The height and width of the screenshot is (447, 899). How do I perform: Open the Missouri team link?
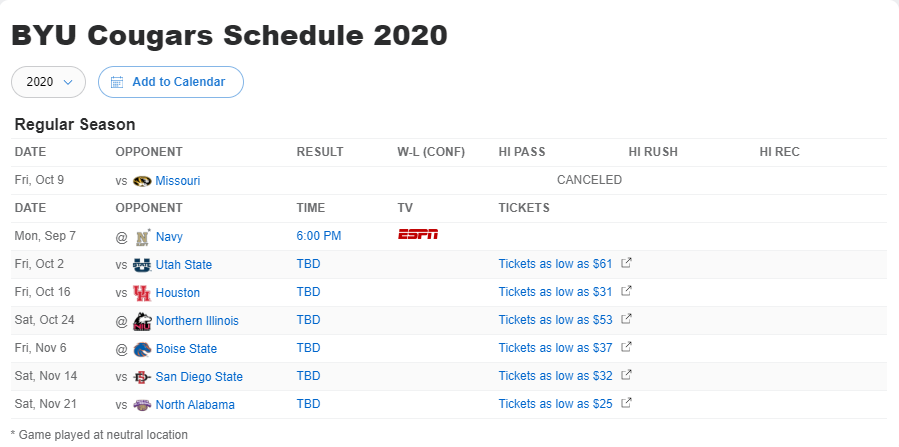178,181
